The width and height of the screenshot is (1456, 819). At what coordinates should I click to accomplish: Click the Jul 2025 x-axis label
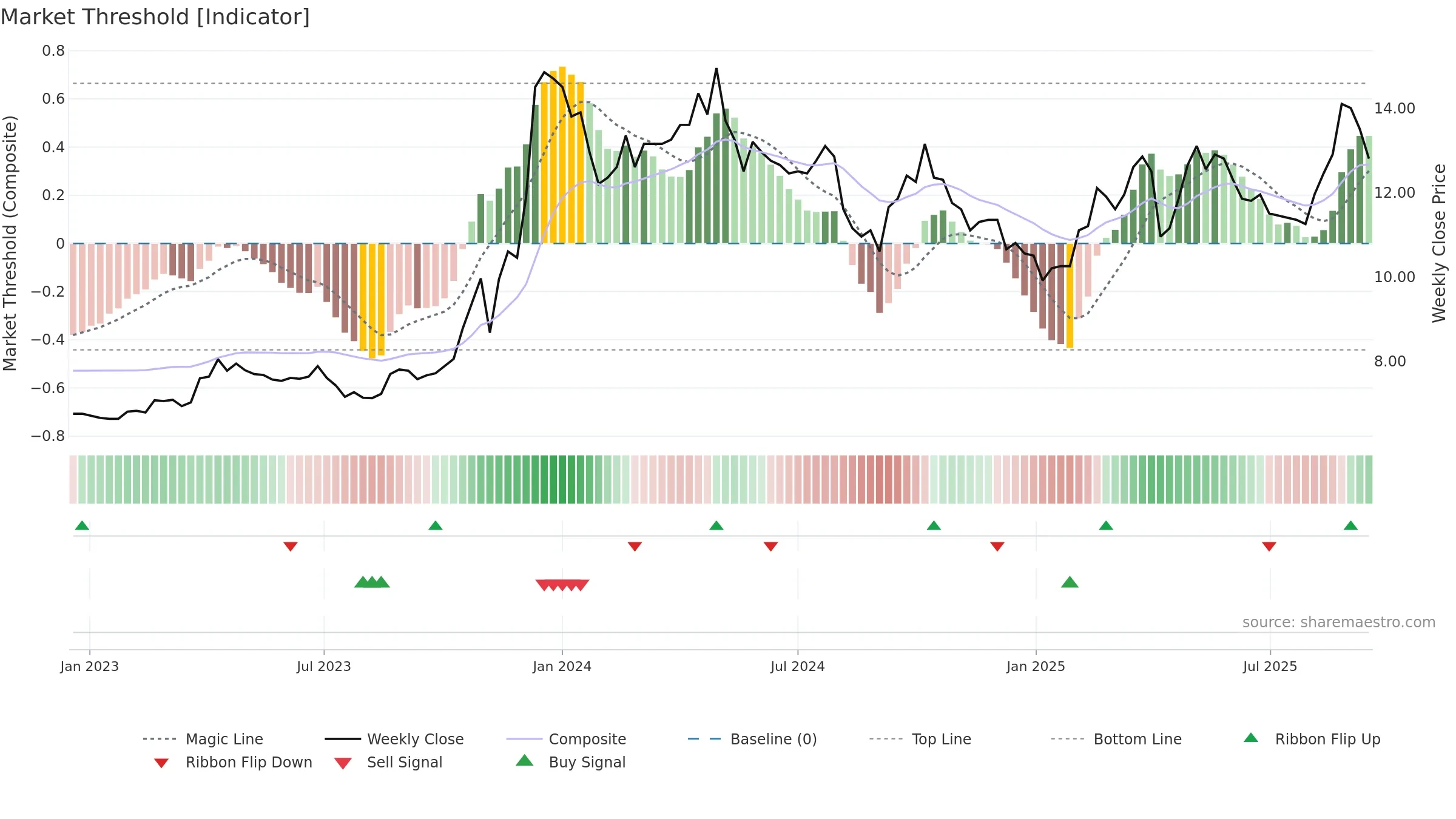[1270, 666]
